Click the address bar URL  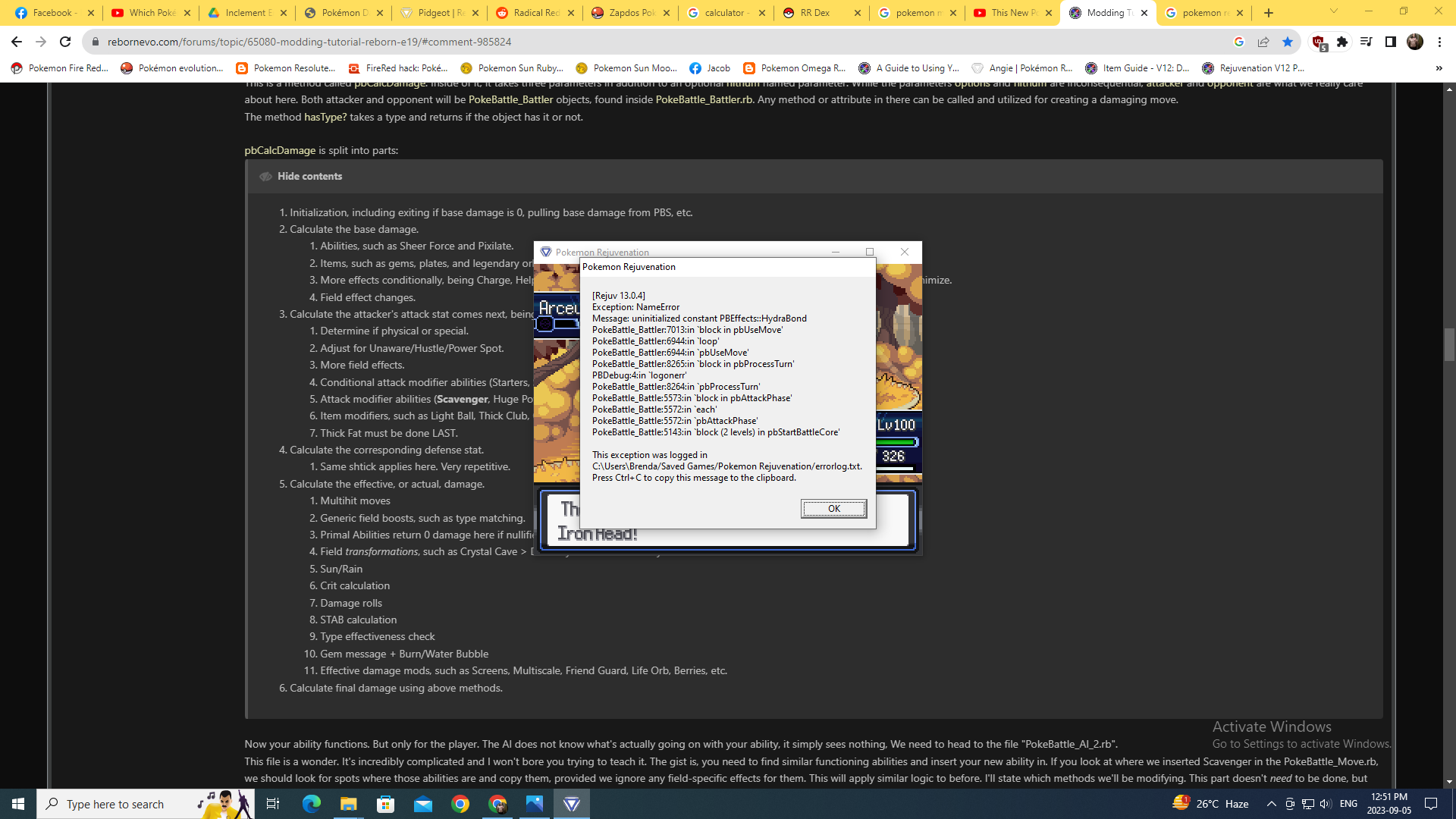pyautogui.click(x=309, y=42)
